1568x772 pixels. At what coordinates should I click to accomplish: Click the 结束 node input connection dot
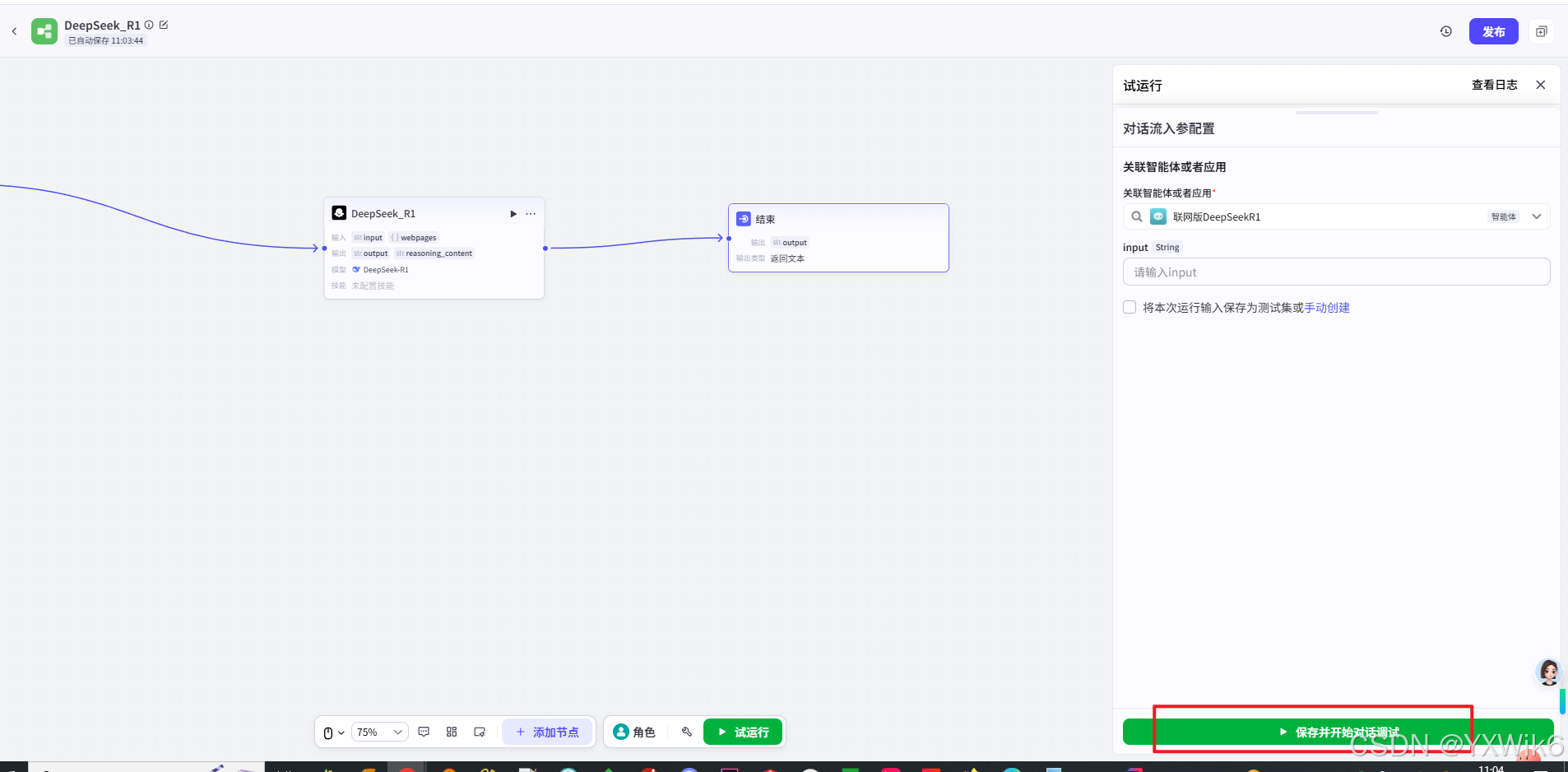point(729,239)
